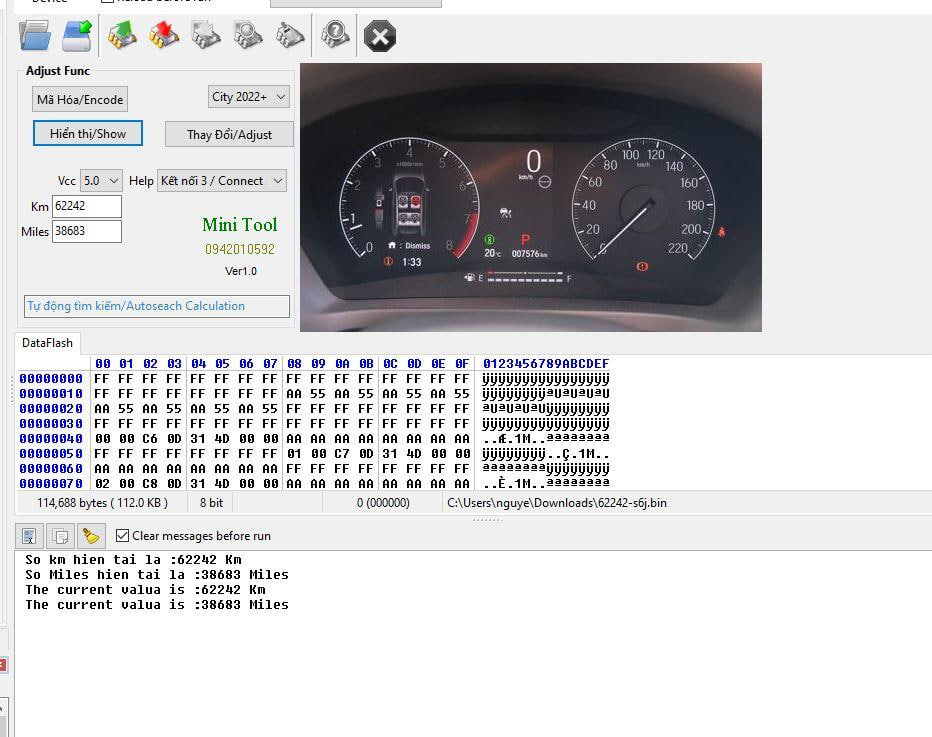
Task: Click the clear messages broom icon
Action: click(x=92, y=536)
